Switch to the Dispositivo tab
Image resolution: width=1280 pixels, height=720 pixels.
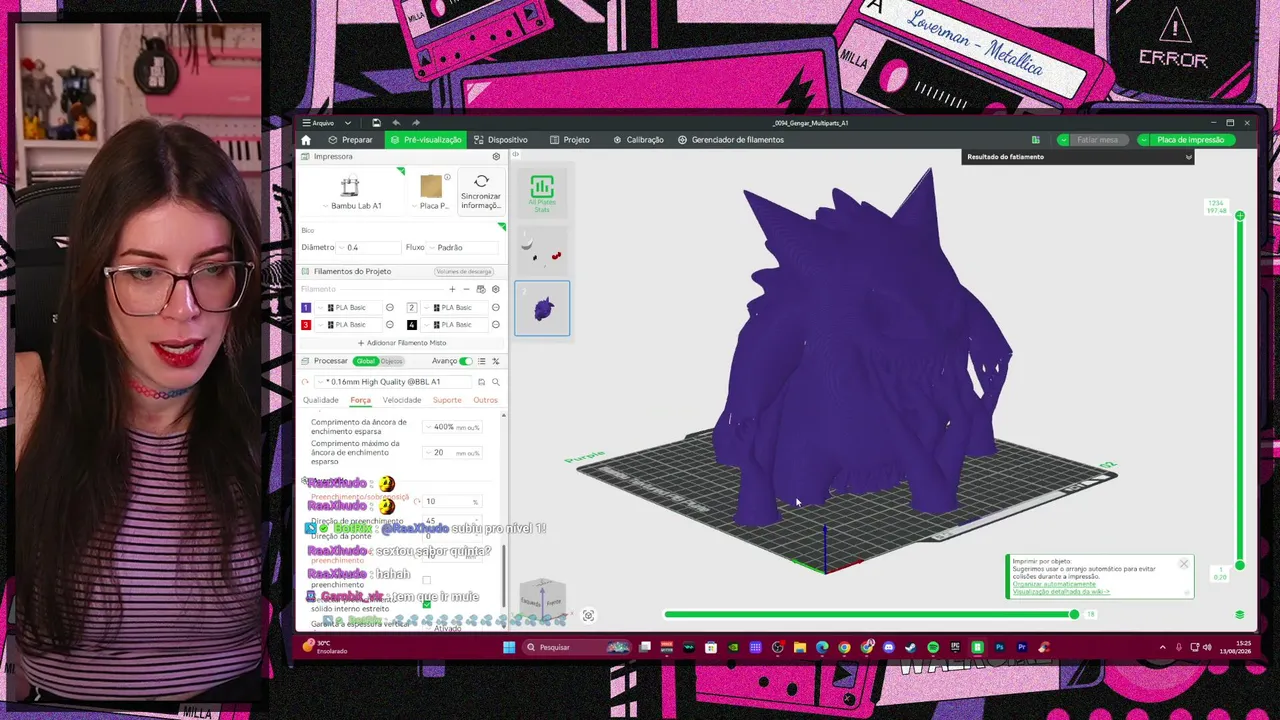[501, 140]
